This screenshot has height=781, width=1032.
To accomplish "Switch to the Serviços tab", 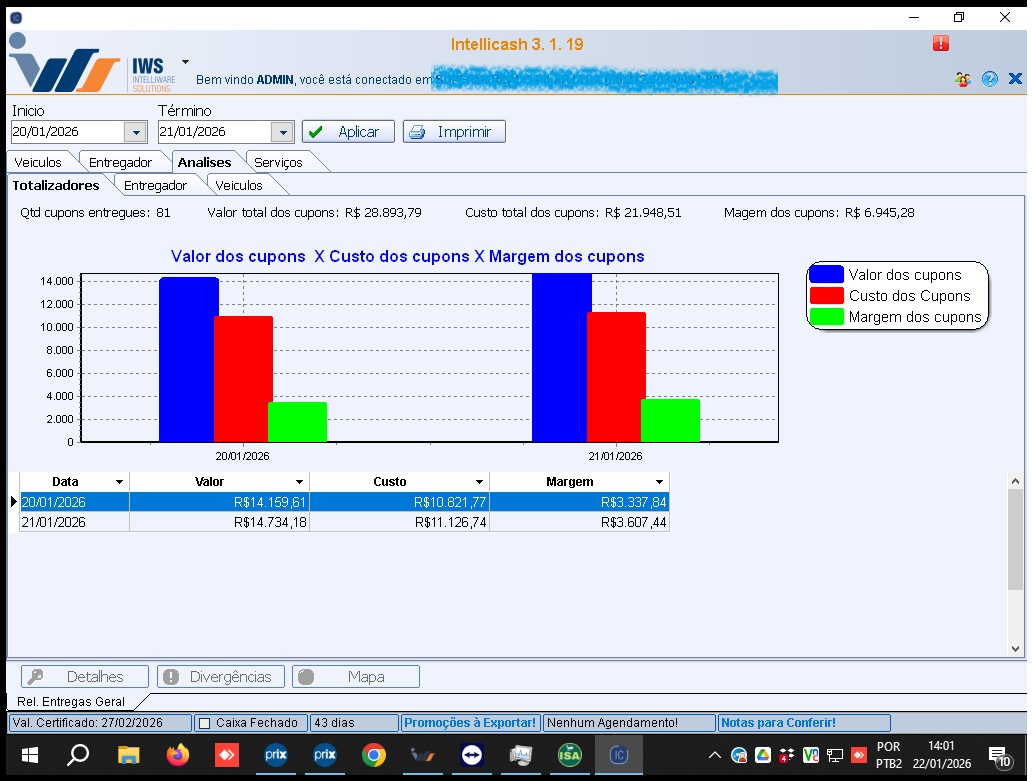I will (278, 162).
